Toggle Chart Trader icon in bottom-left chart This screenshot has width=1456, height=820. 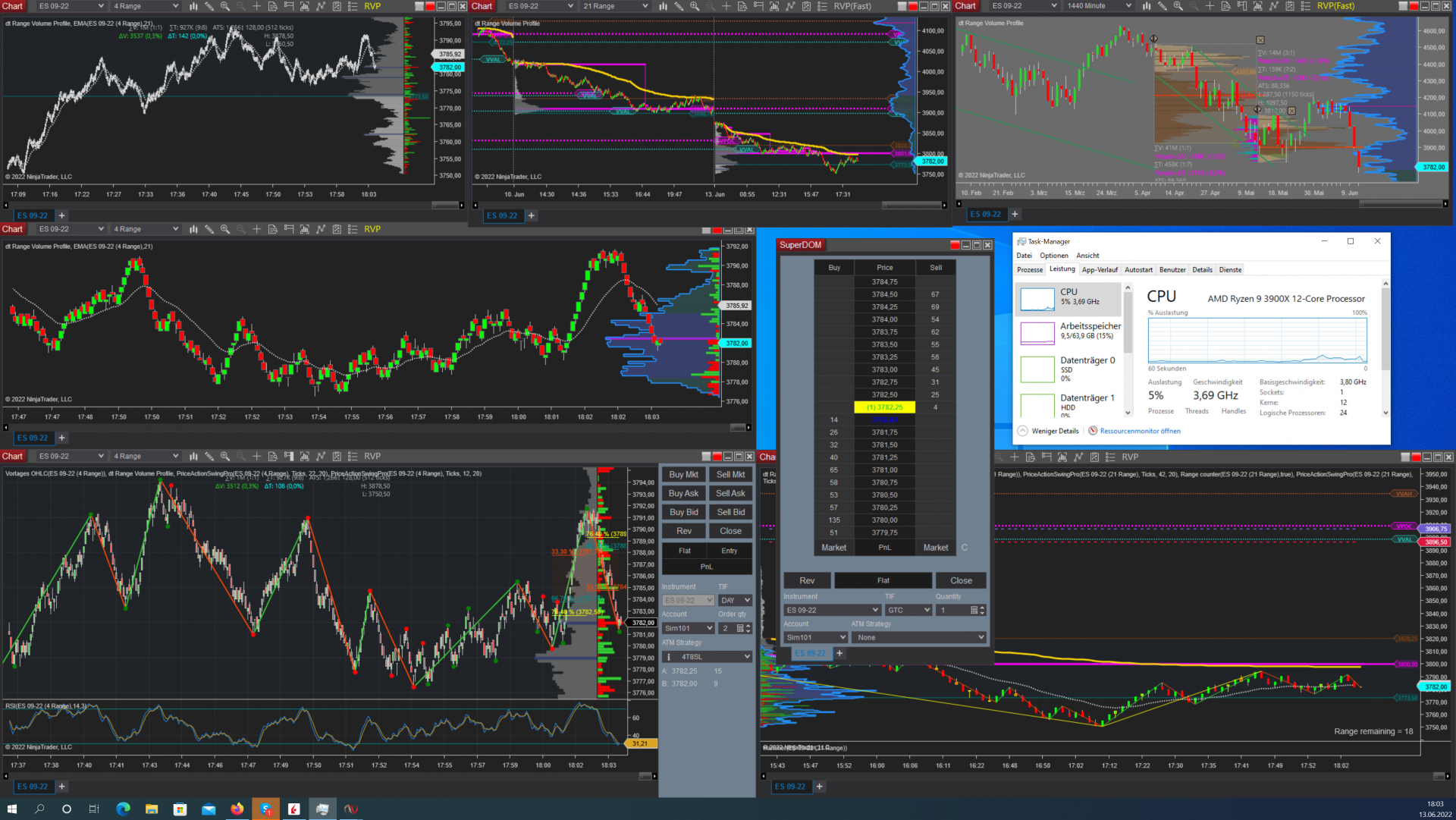(x=288, y=457)
